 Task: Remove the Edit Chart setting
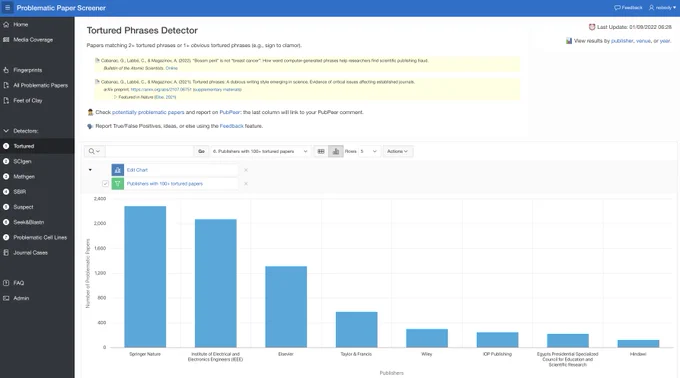click(x=246, y=170)
